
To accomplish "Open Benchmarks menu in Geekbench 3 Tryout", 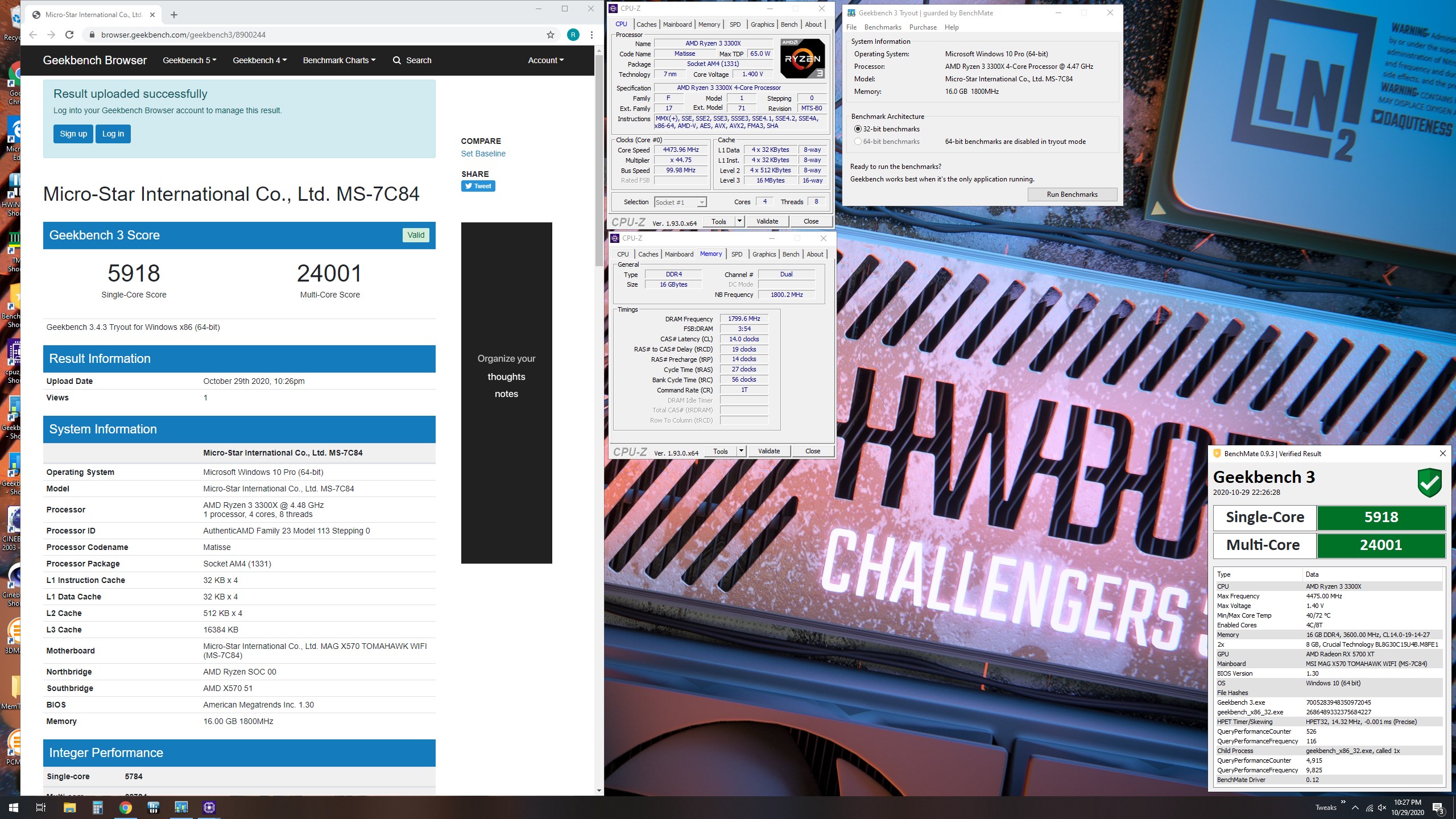I will (883, 27).
